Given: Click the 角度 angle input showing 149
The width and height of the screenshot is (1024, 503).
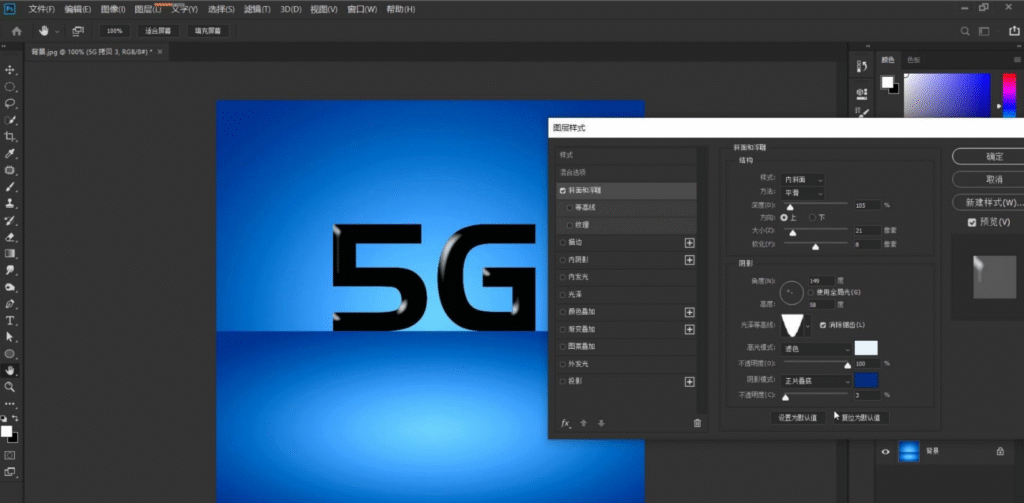Looking at the screenshot, I should coord(821,280).
